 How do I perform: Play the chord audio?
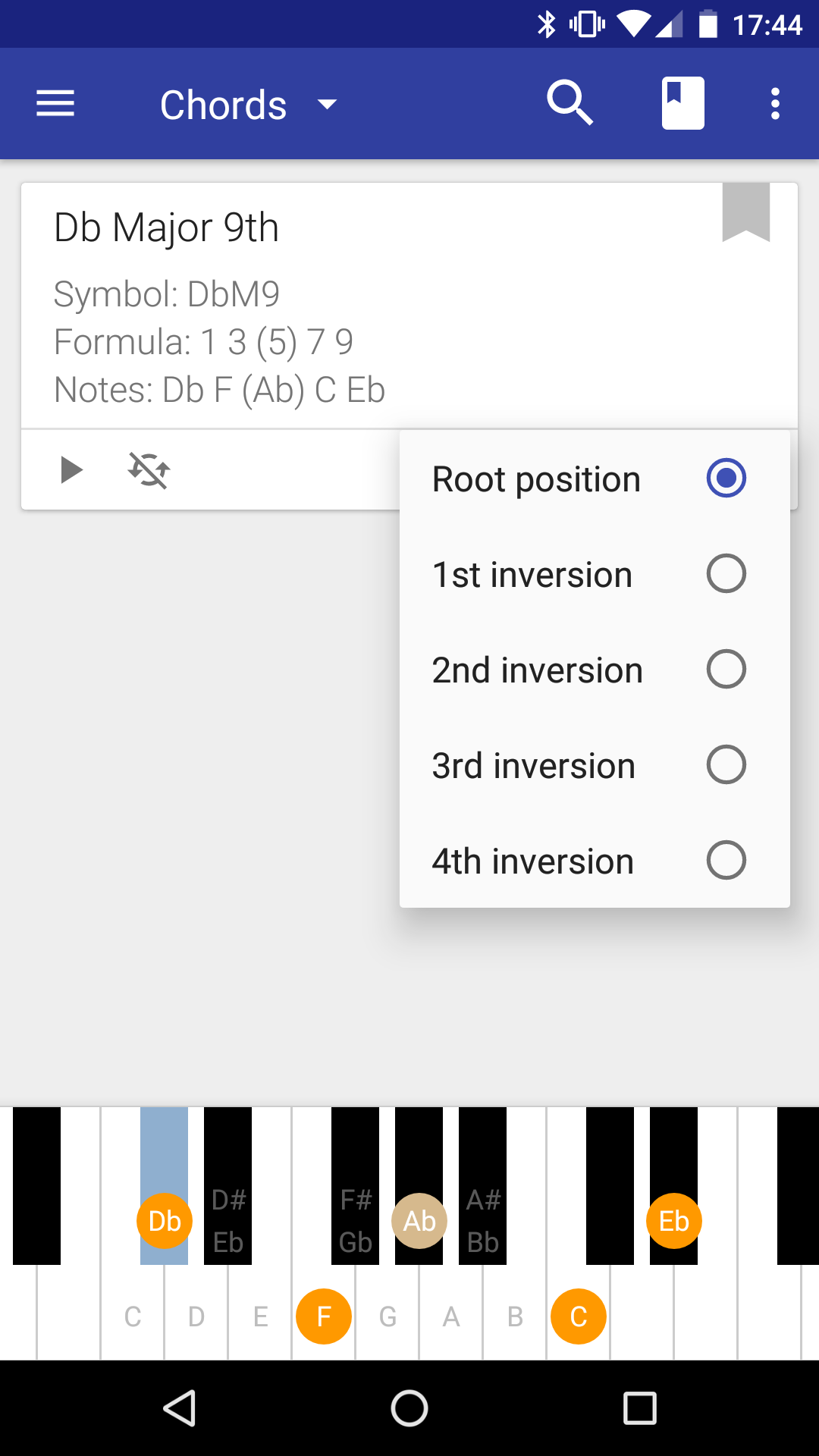point(71,470)
